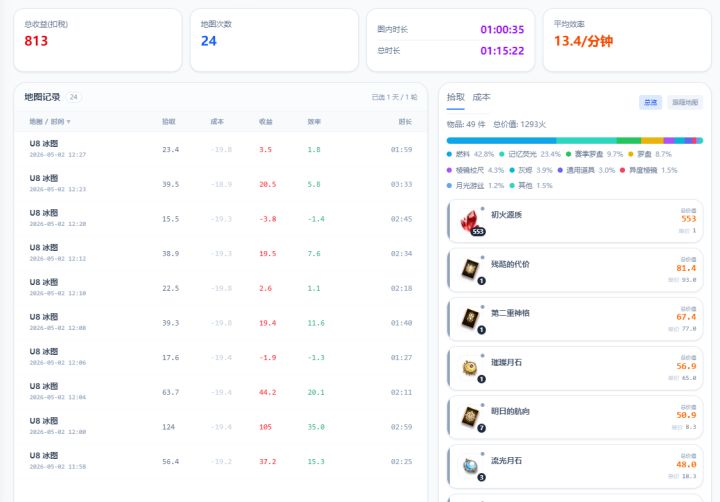The image size is (720, 502).
Task: Click the 燃料 legend color dot
Action: point(450,154)
